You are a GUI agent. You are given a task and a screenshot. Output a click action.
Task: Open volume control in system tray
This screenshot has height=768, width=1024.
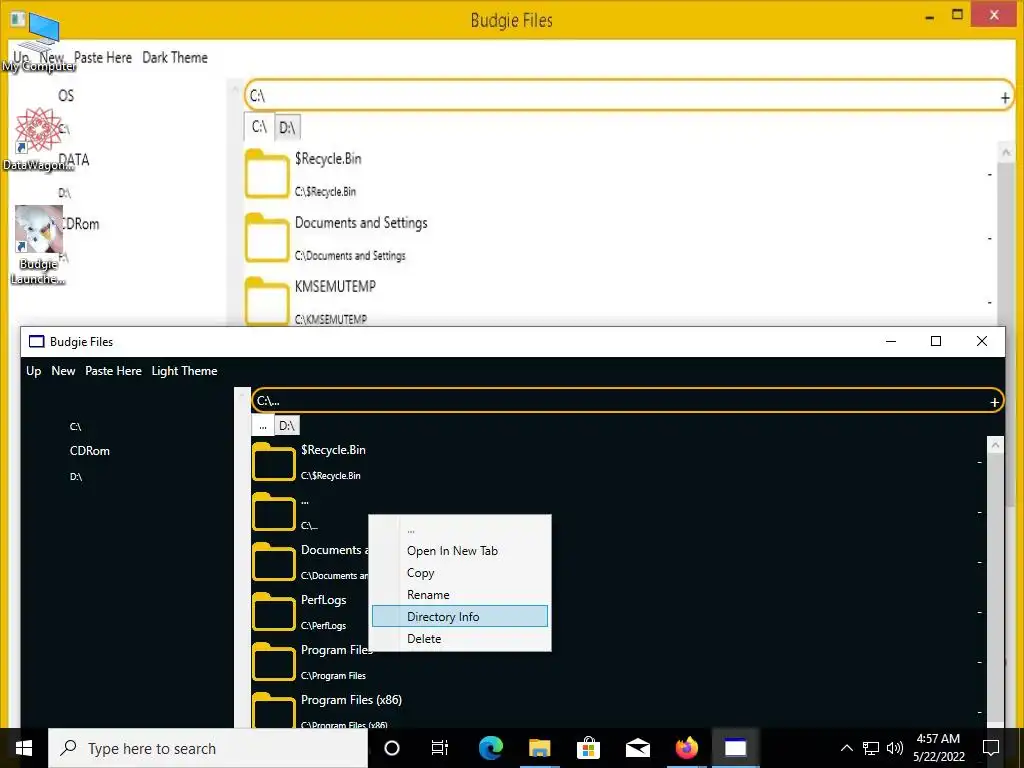click(x=895, y=748)
